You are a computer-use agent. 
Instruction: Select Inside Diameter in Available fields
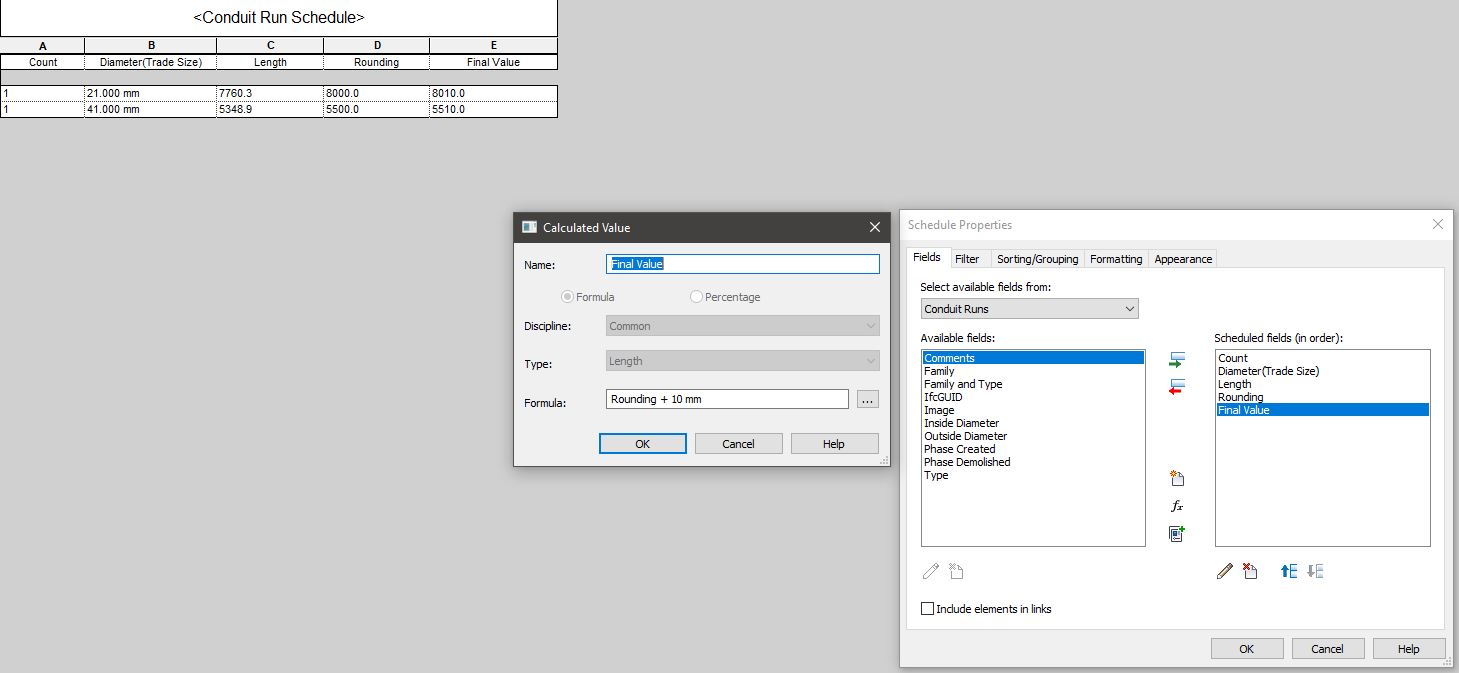(961, 422)
